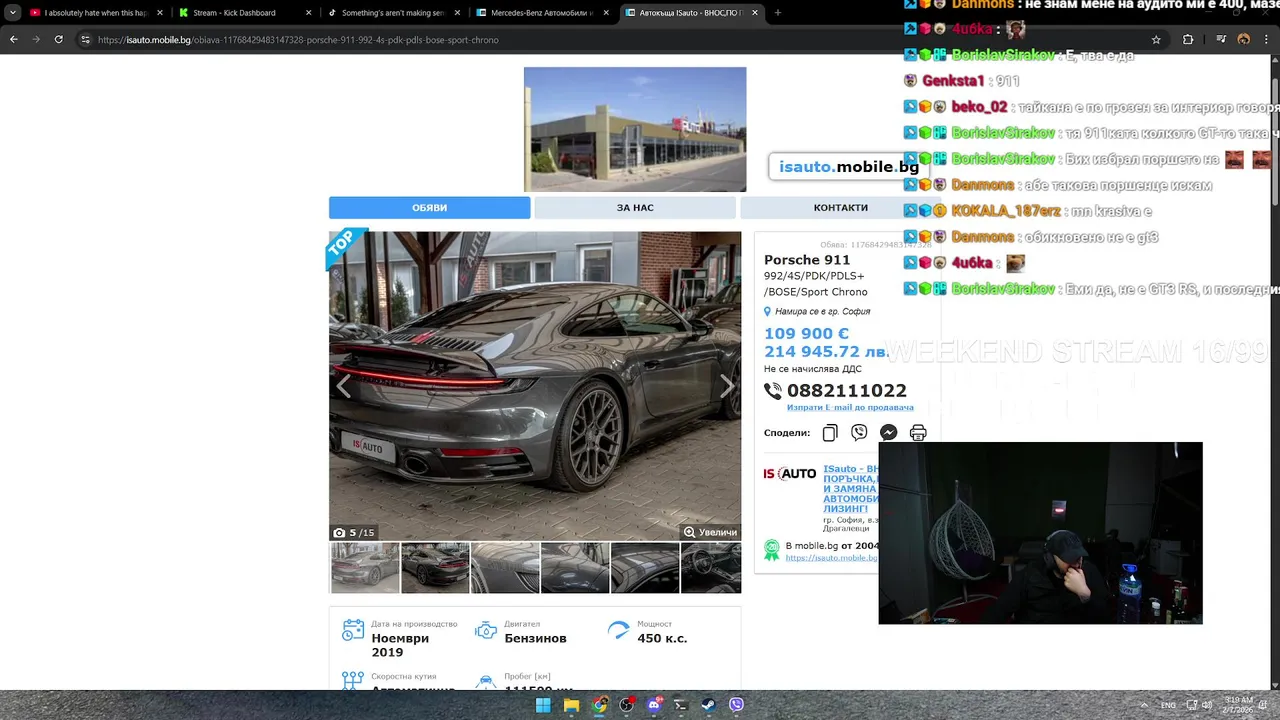1280x720 pixels.
Task: Click the TOP ribbon badge on photo
Action: (x=343, y=246)
